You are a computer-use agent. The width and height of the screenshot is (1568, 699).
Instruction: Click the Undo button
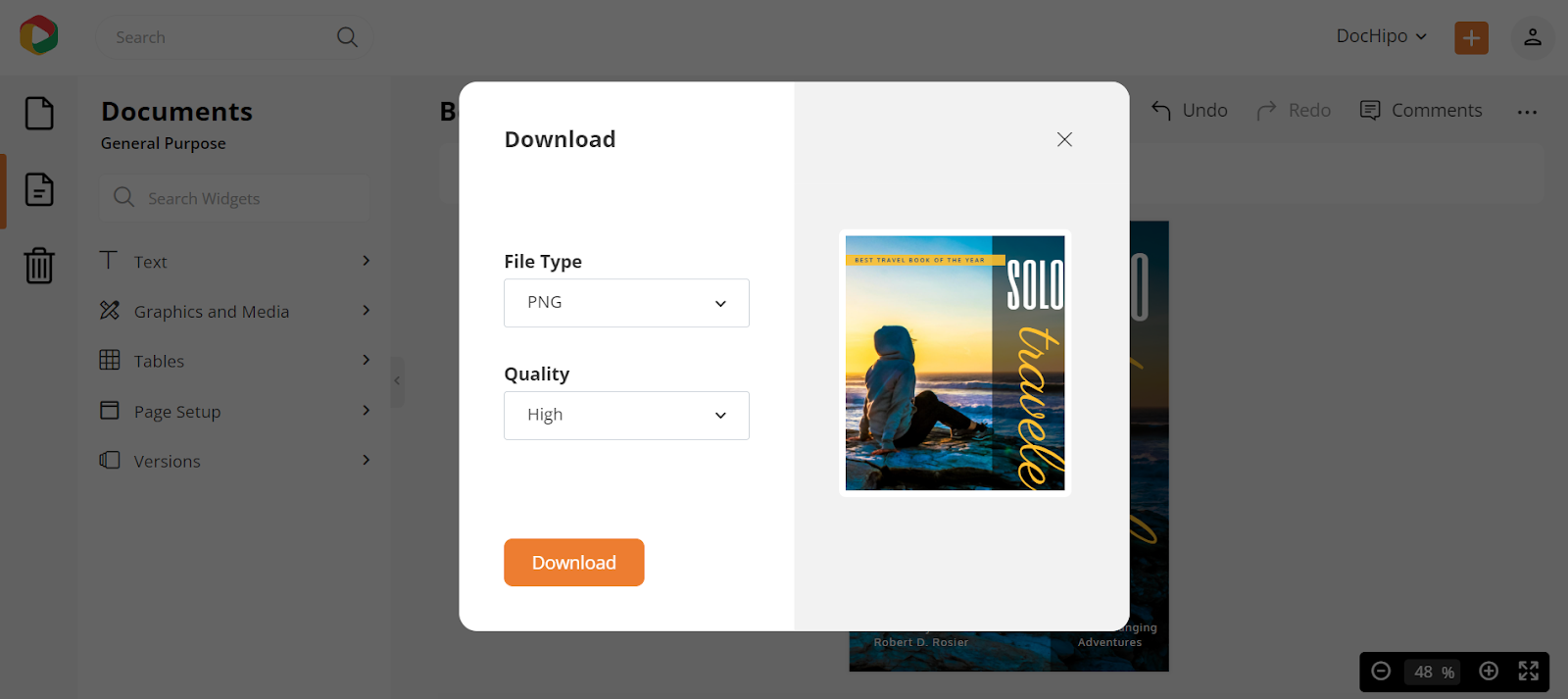[1189, 110]
